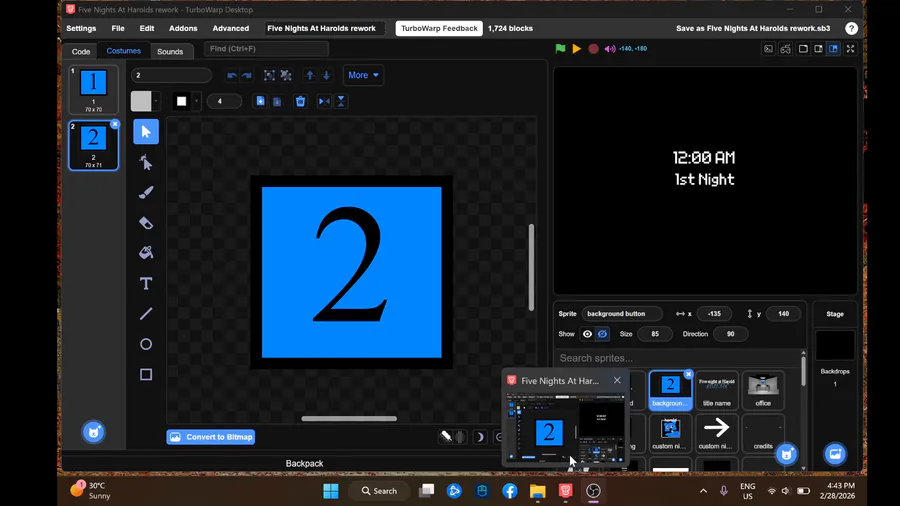900x506 pixels.
Task: Select the arrow Select tool
Action: point(146,132)
